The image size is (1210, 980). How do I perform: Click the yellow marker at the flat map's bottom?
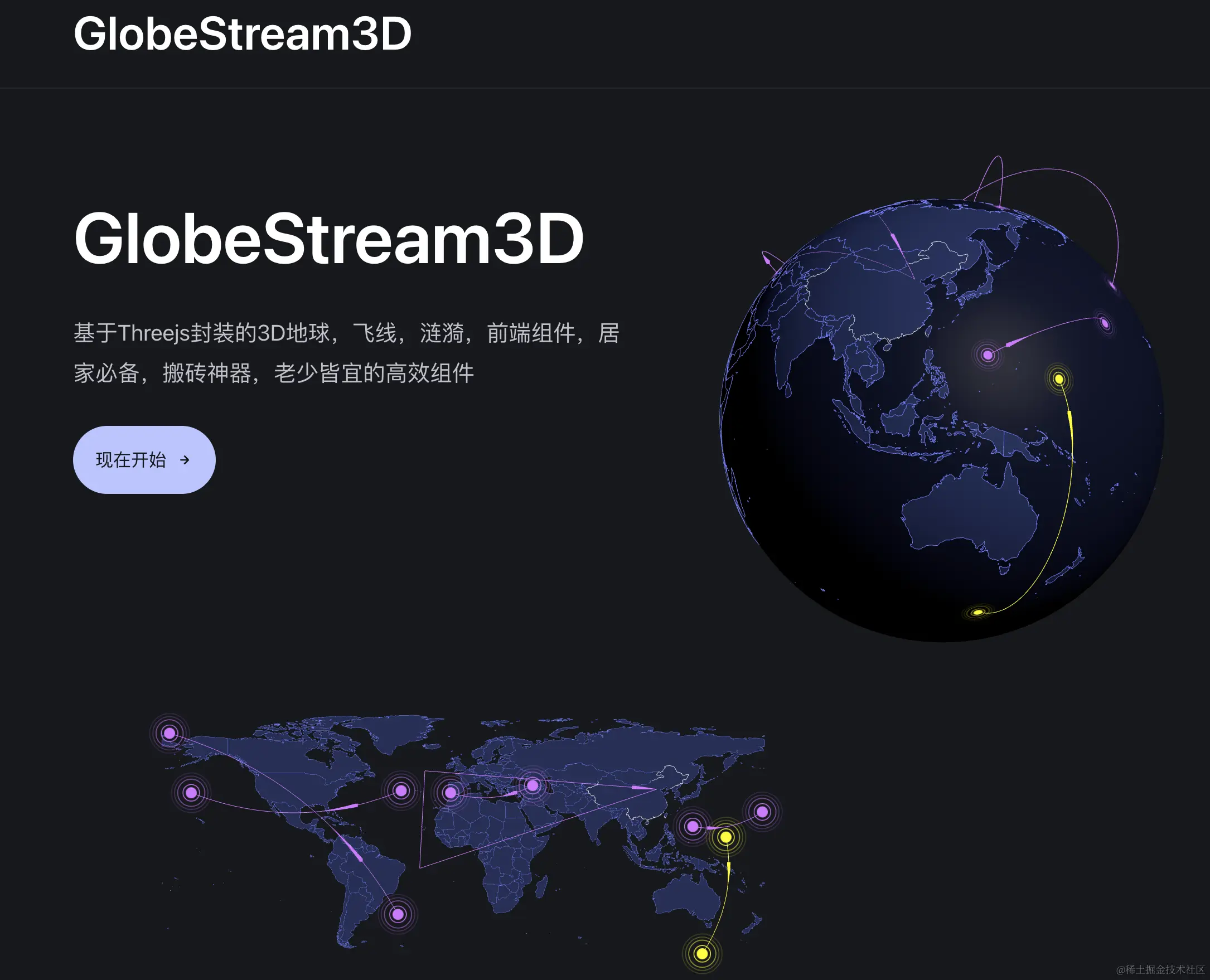(x=702, y=953)
